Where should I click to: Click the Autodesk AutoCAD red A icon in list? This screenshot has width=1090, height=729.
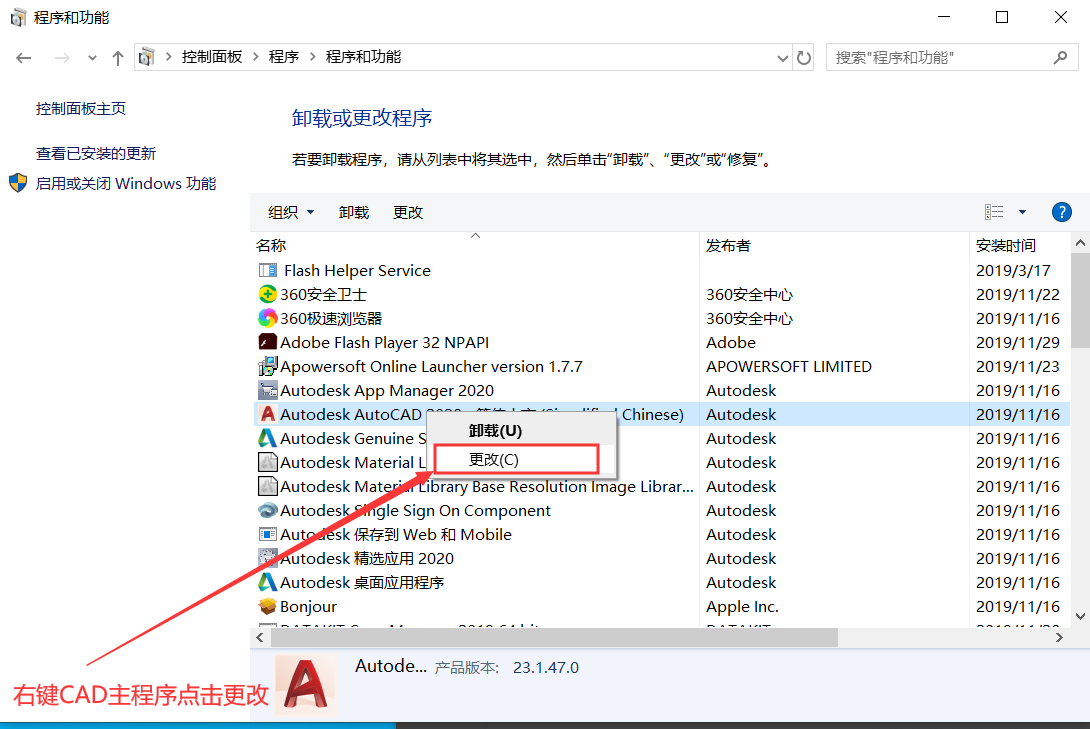coord(268,414)
